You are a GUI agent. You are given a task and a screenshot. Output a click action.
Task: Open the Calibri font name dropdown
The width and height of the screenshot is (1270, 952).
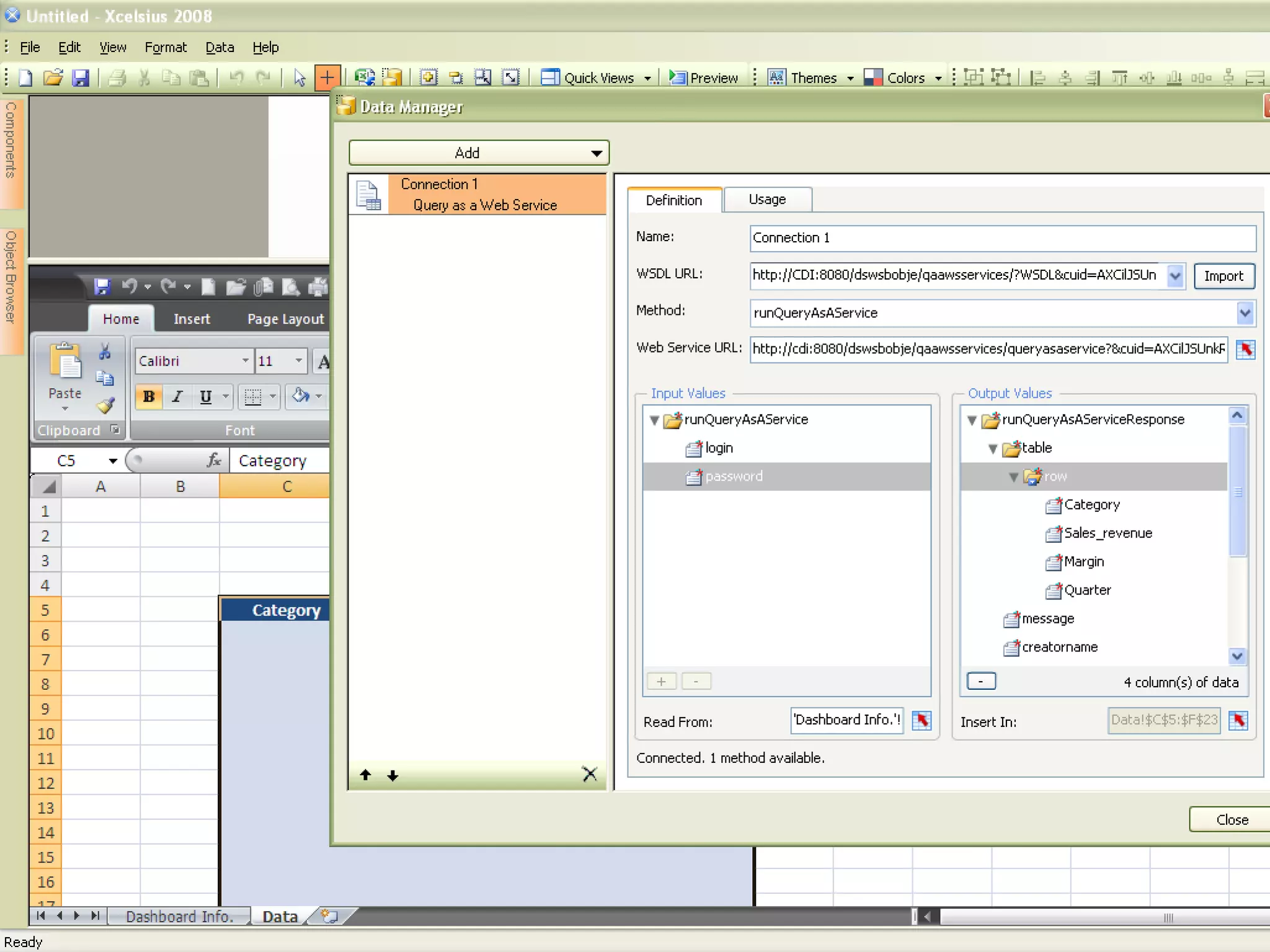(x=246, y=361)
